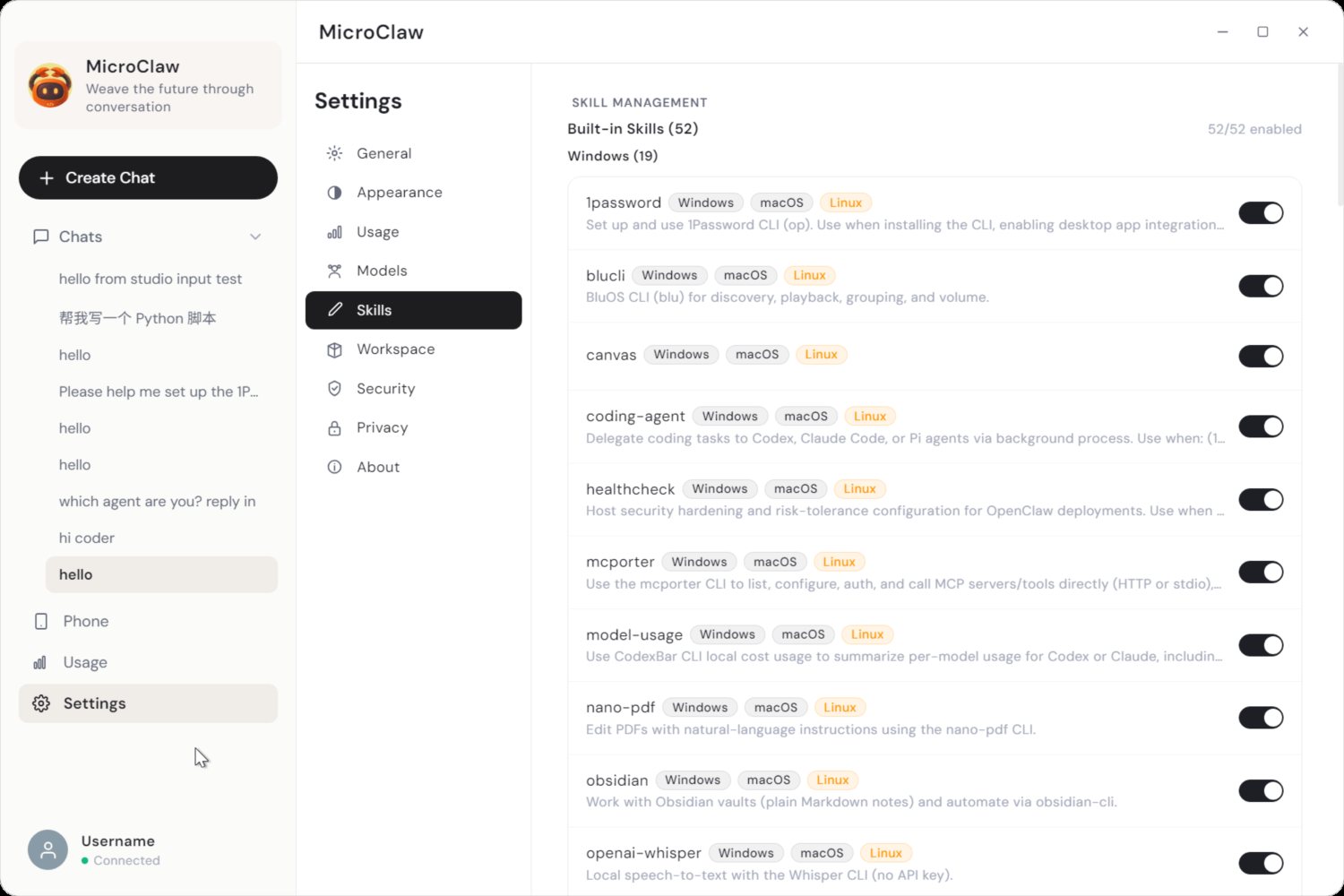1344x896 pixels.
Task: Click the About info icon
Action: coord(334,467)
